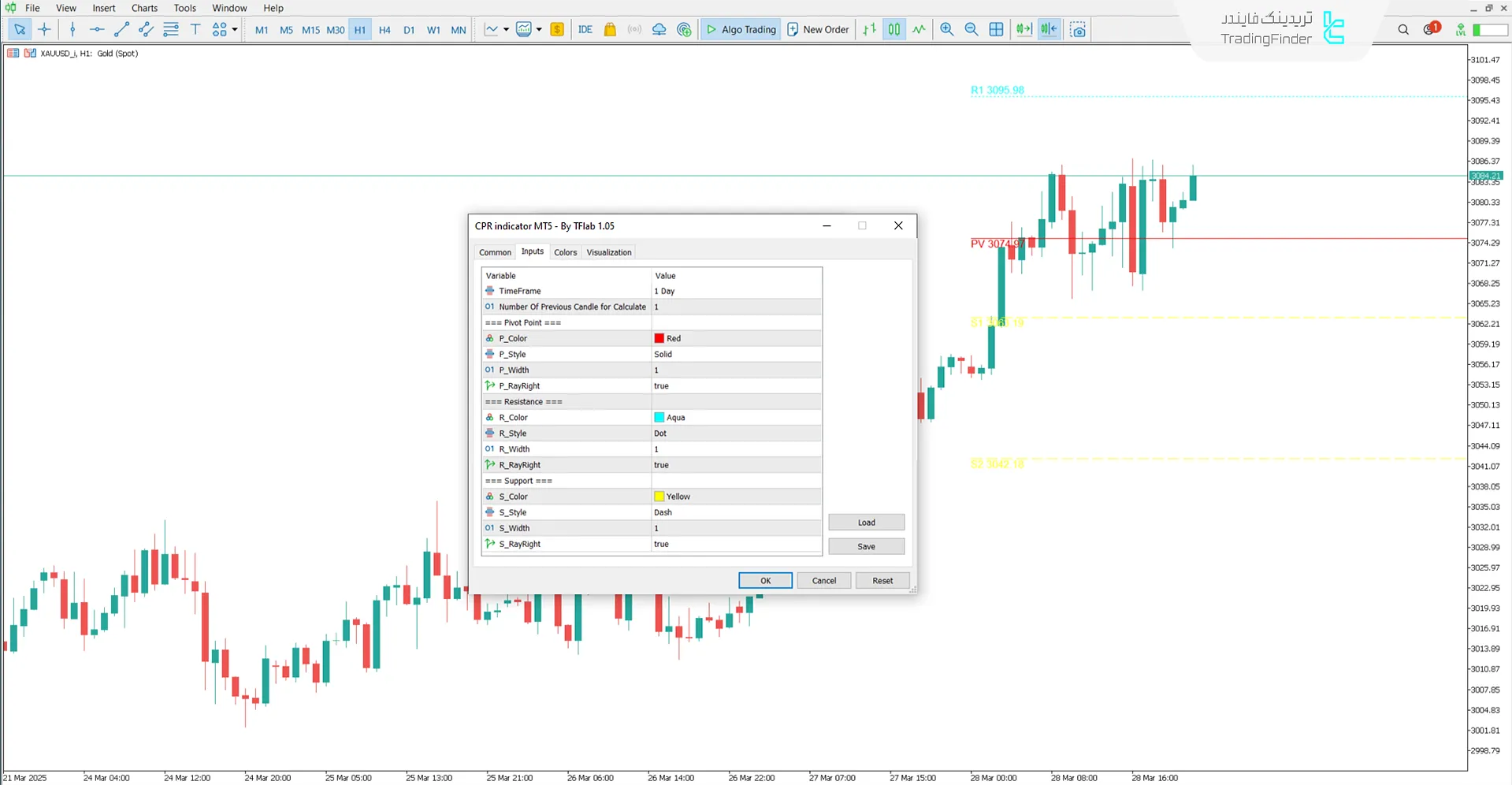Pick the trendline drawing tool

coord(121,30)
